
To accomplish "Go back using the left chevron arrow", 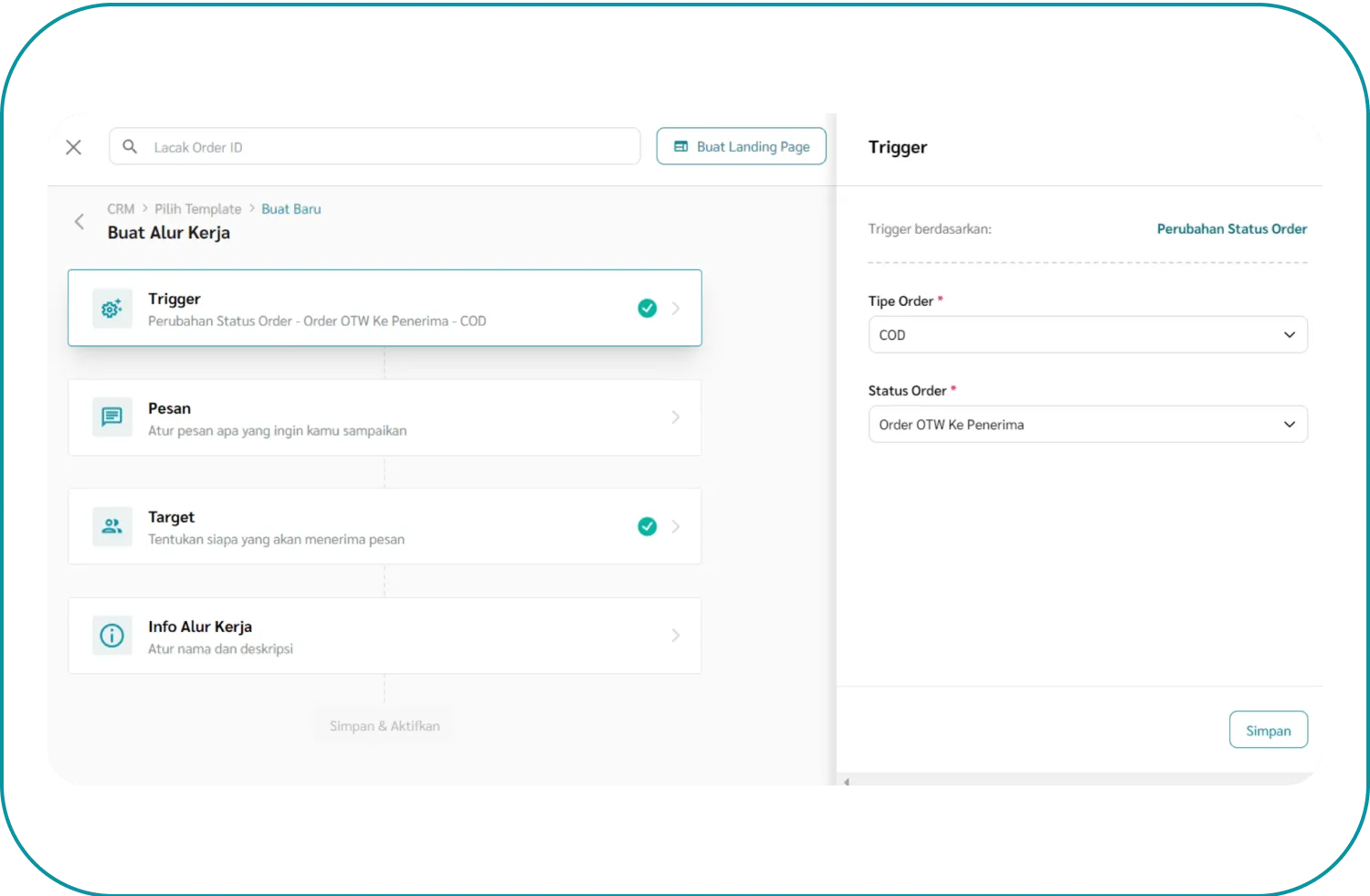I will [79, 221].
